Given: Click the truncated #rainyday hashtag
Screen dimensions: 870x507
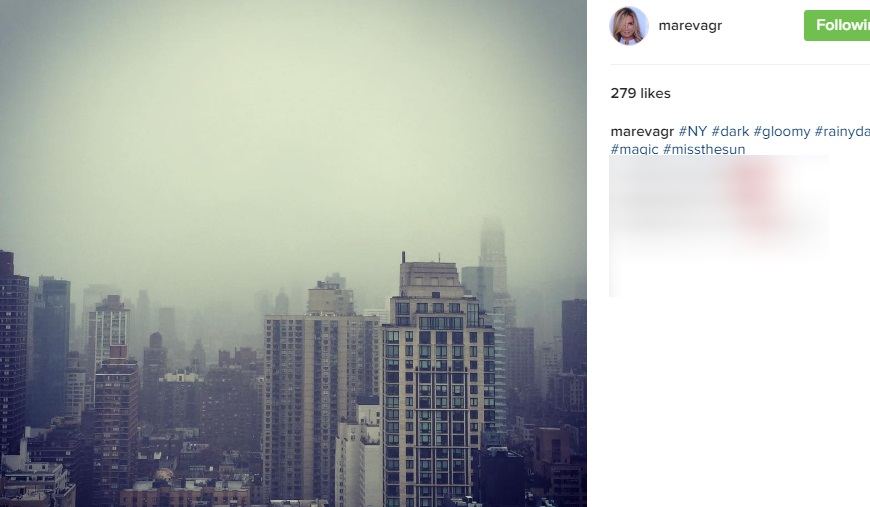Looking at the screenshot, I should [842, 131].
